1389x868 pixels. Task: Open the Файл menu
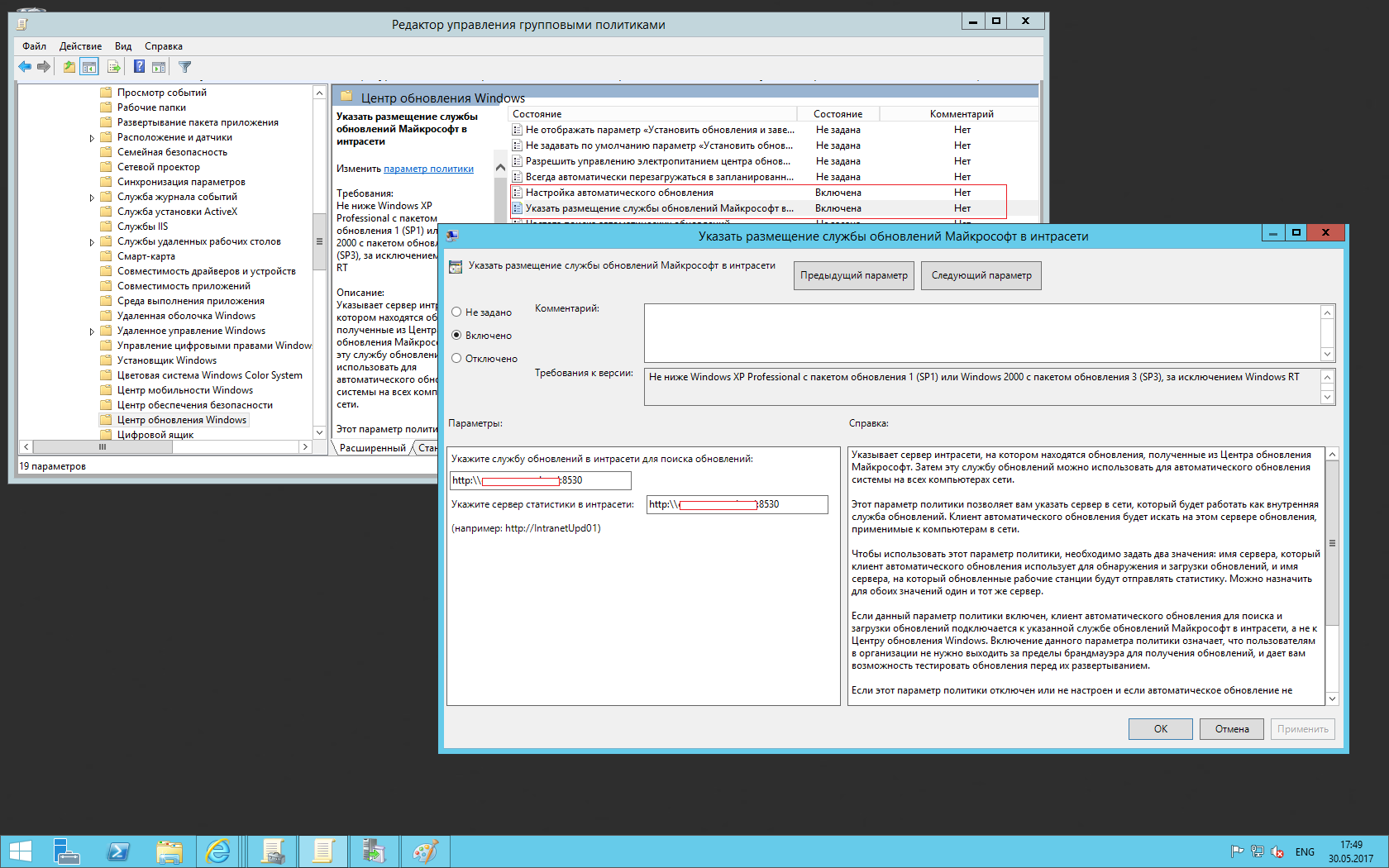(x=34, y=46)
